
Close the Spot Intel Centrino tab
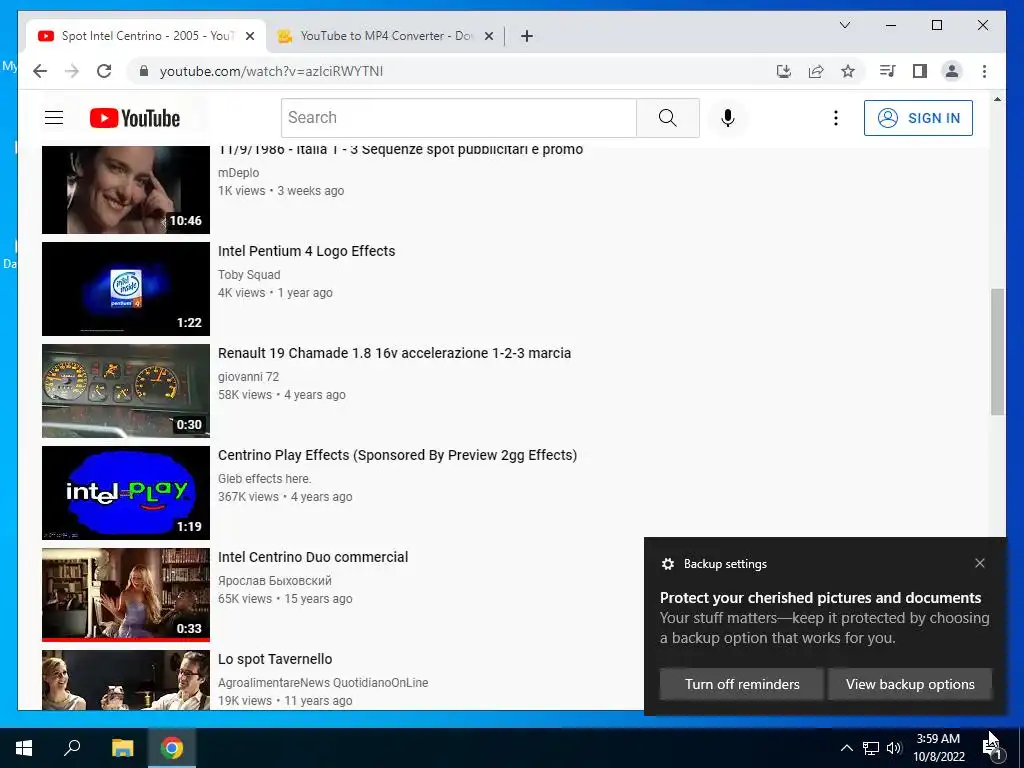click(x=249, y=36)
